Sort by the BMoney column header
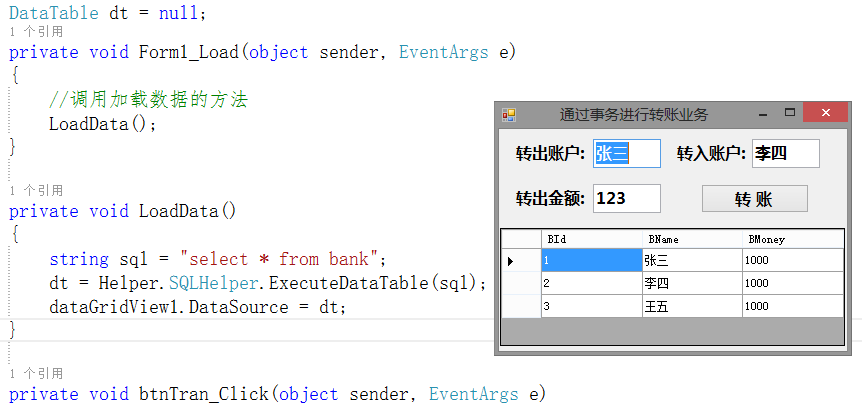This screenshot has width=862, height=408. pyautogui.click(x=793, y=239)
